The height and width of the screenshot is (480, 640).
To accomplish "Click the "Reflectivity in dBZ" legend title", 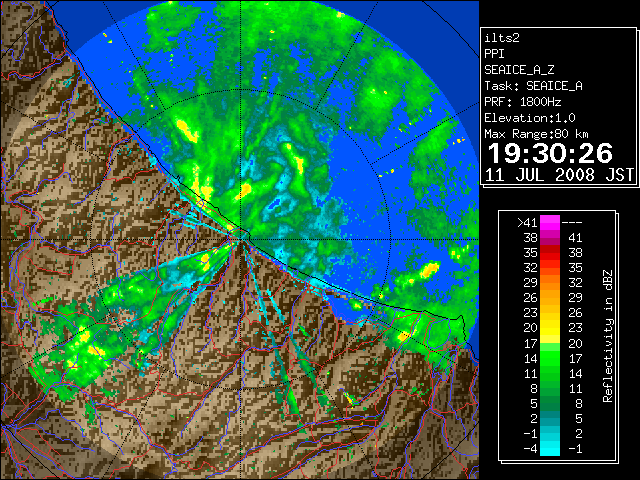I will pos(607,336).
